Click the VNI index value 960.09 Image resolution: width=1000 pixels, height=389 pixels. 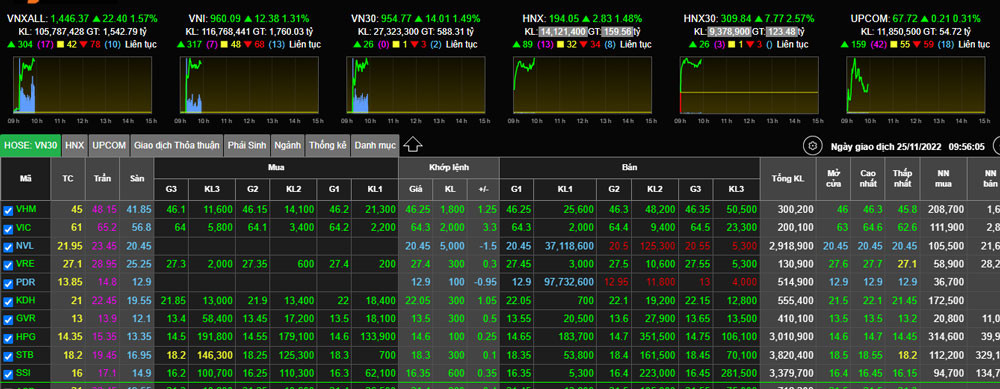(x=225, y=18)
